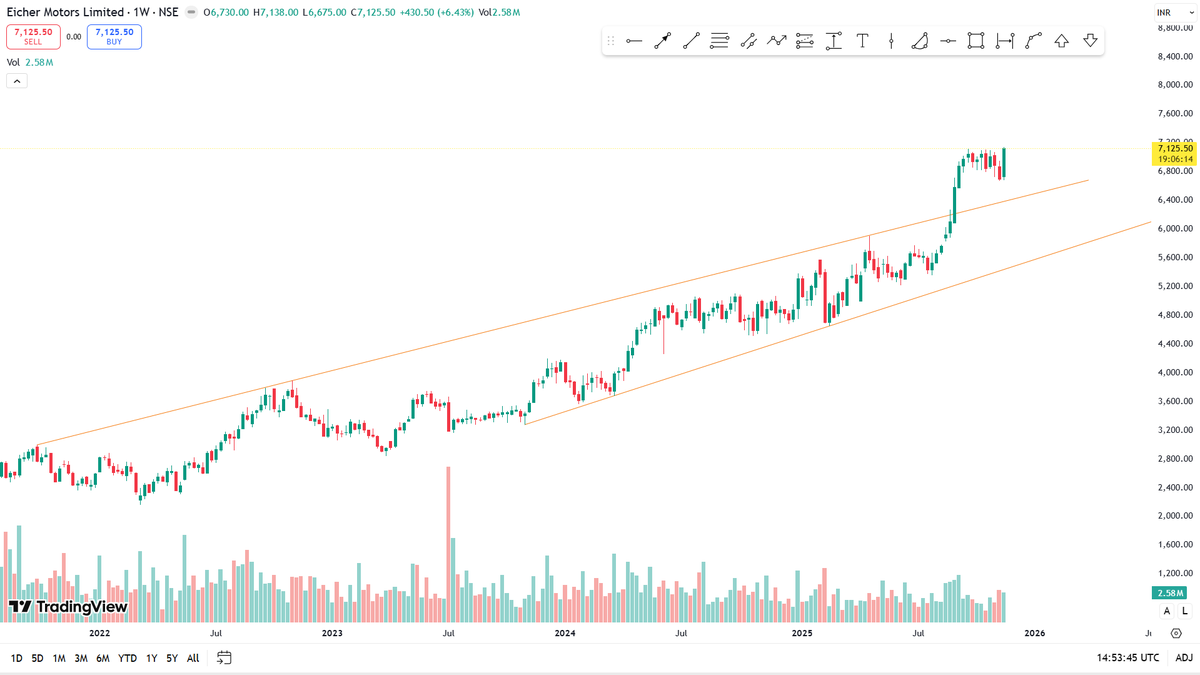Select the trend-based Fib extension tool

click(805, 41)
